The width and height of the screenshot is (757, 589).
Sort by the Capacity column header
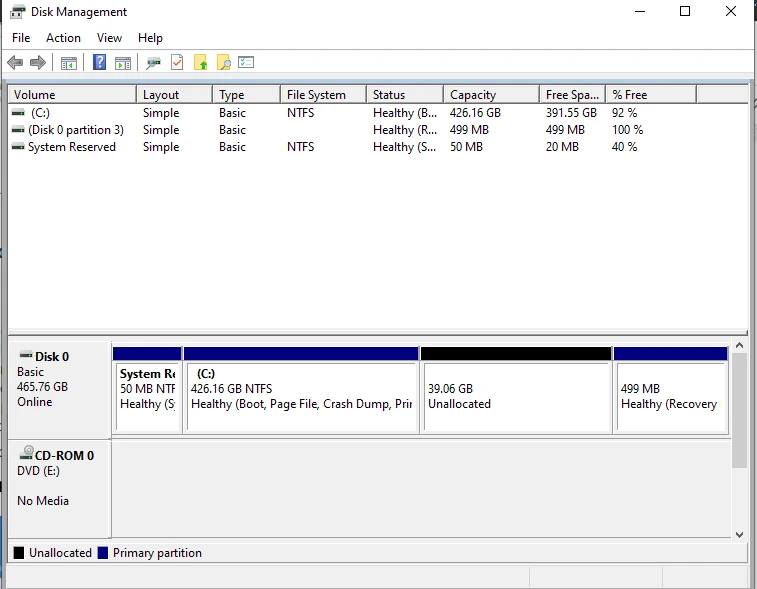click(x=491, y=95)
